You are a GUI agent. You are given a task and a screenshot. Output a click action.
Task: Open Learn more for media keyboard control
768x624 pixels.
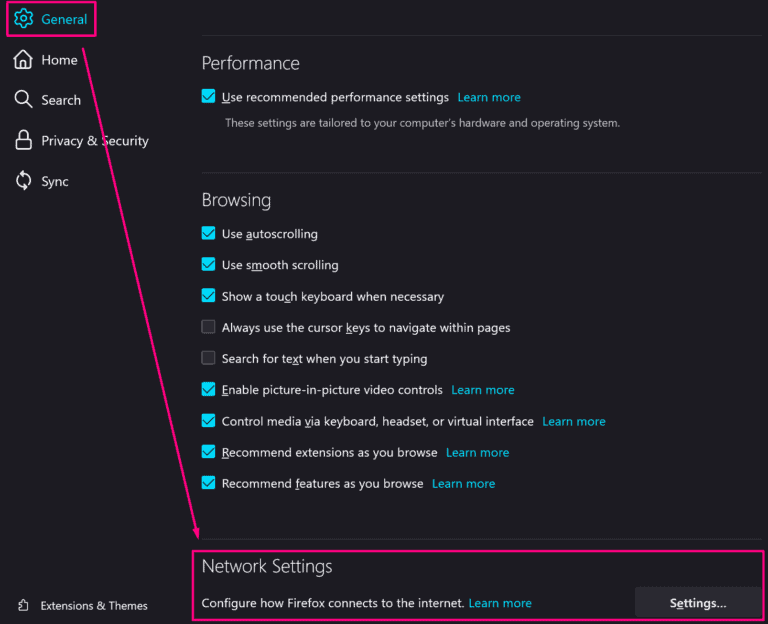click(x=573, y=421)
